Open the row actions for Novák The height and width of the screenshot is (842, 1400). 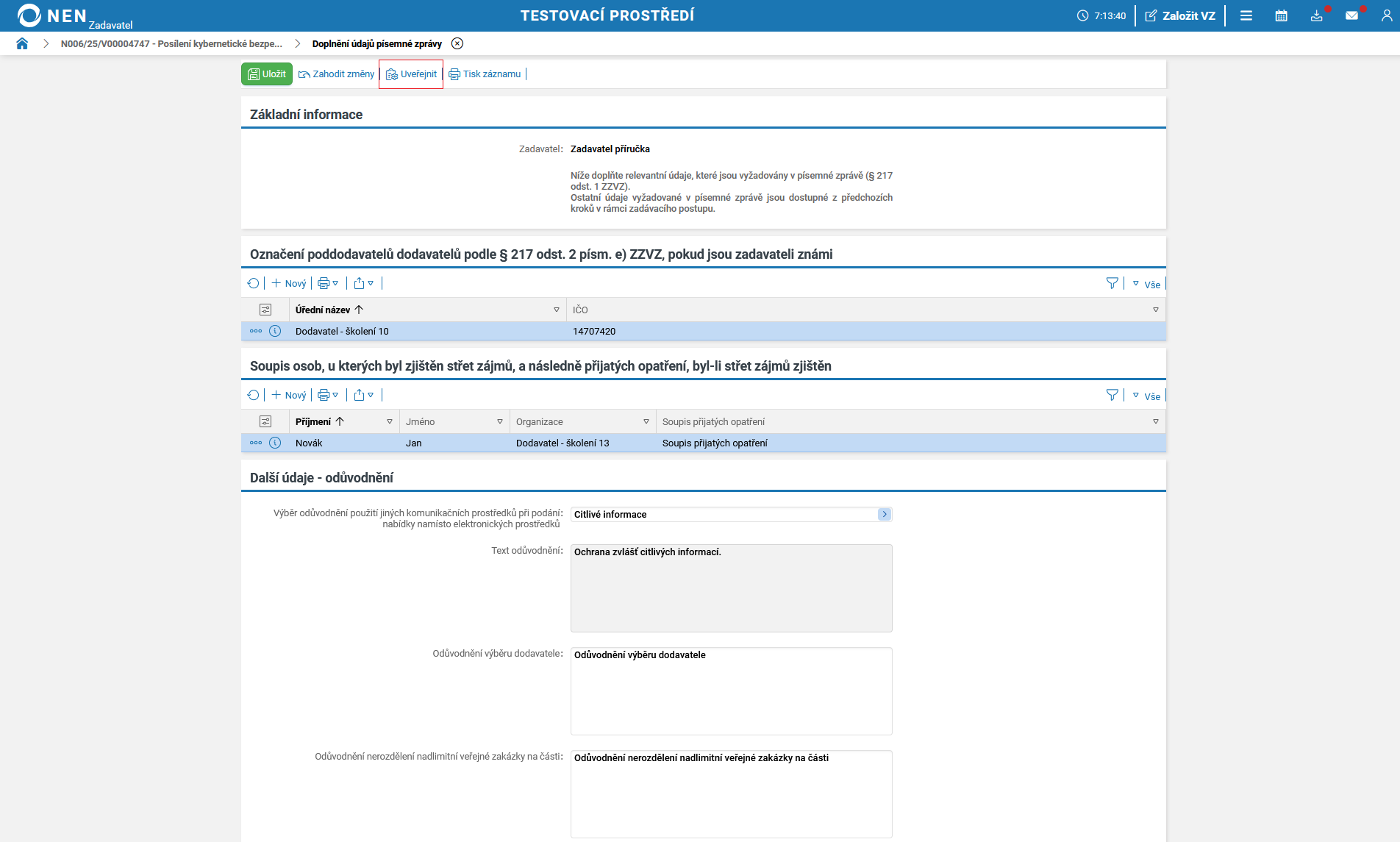click(256, 443)
